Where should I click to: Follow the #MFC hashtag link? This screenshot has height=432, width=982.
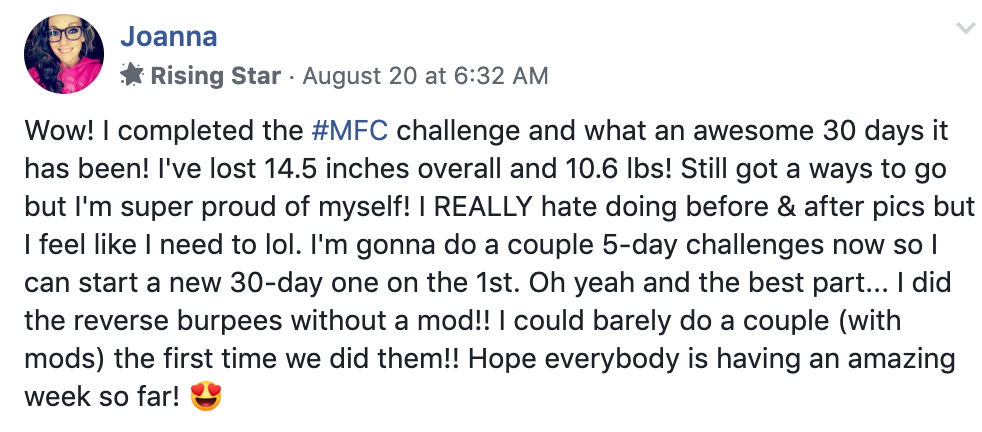[349, 131]
